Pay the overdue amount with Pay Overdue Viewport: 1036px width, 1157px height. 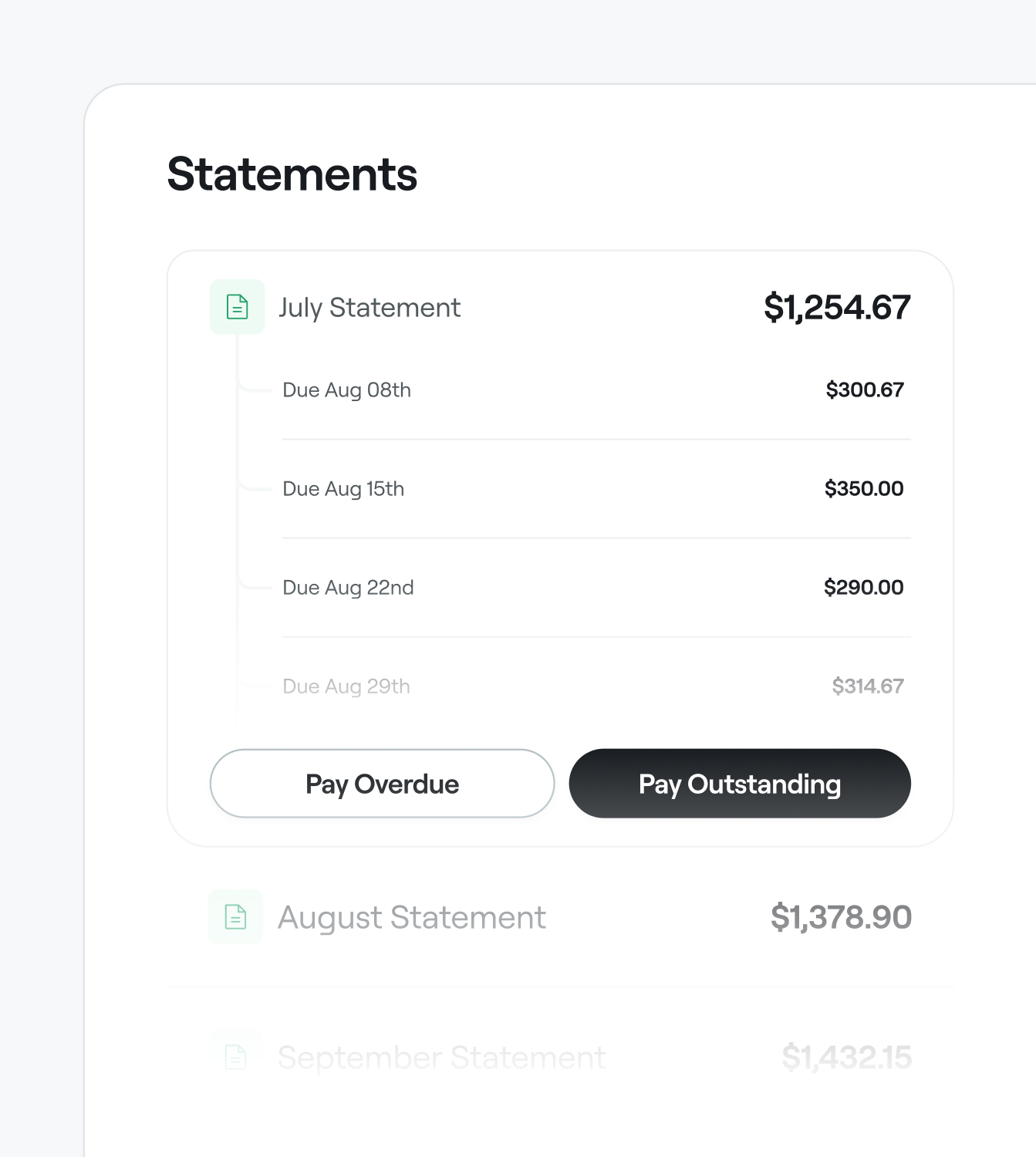(x=382, y=784)
